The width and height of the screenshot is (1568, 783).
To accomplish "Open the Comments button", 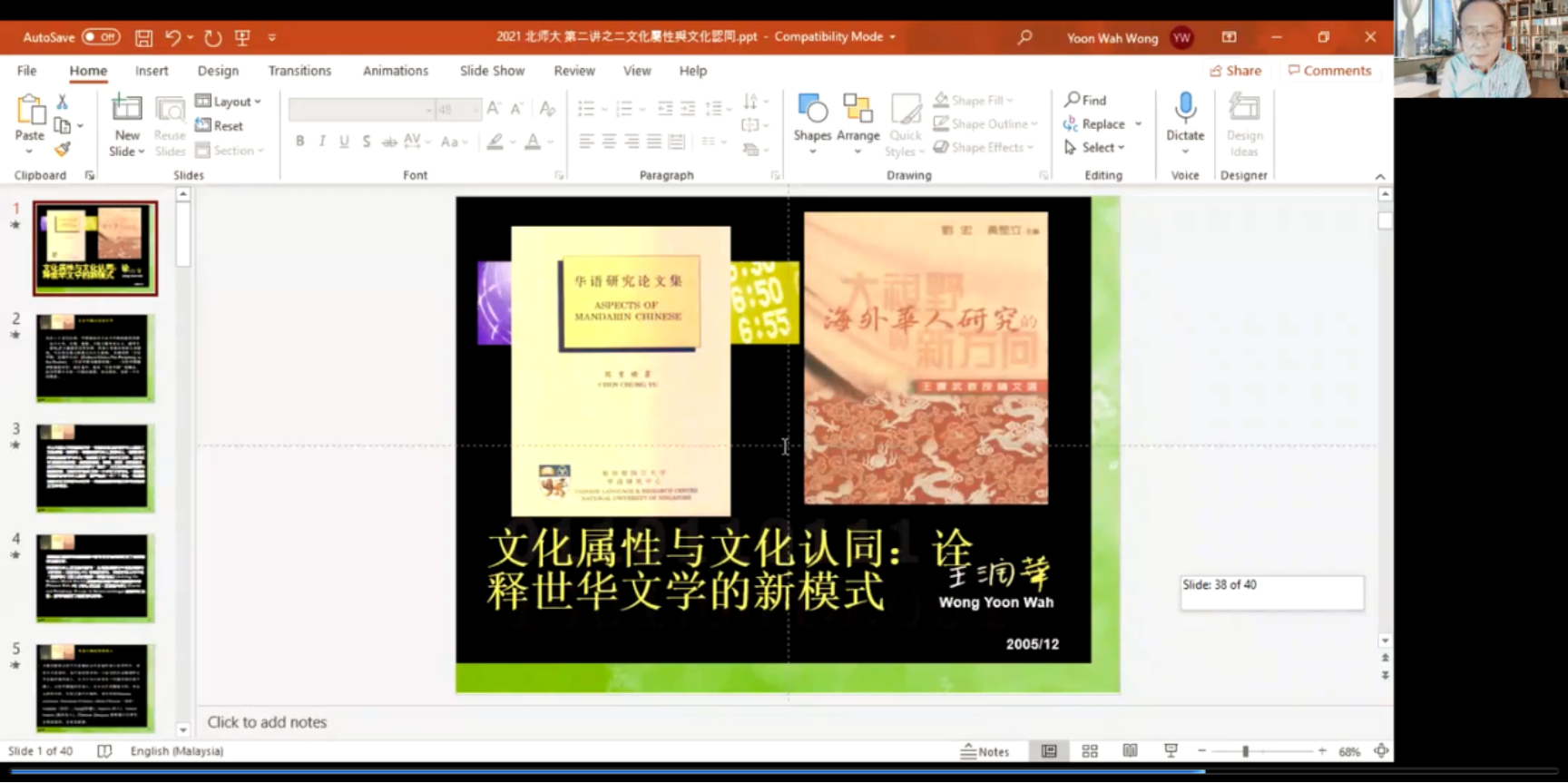I will tap(1329, 71).
